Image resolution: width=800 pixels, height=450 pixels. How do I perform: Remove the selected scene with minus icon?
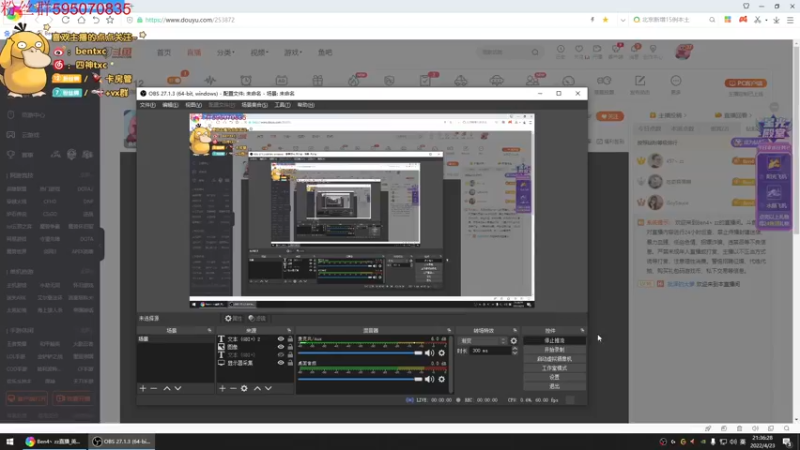coord(154,388)
